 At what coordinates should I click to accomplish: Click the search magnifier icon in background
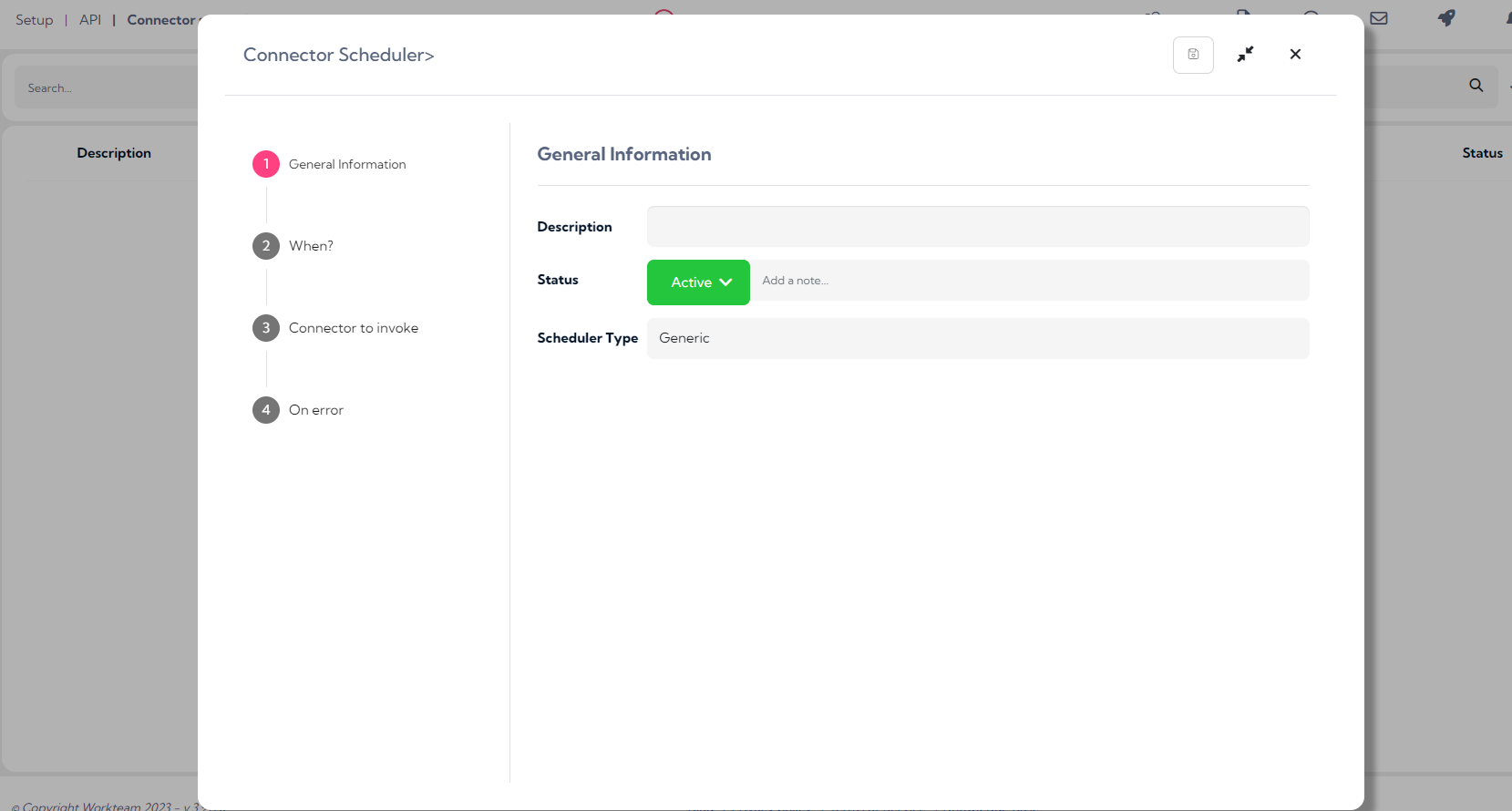[1476, 86]
